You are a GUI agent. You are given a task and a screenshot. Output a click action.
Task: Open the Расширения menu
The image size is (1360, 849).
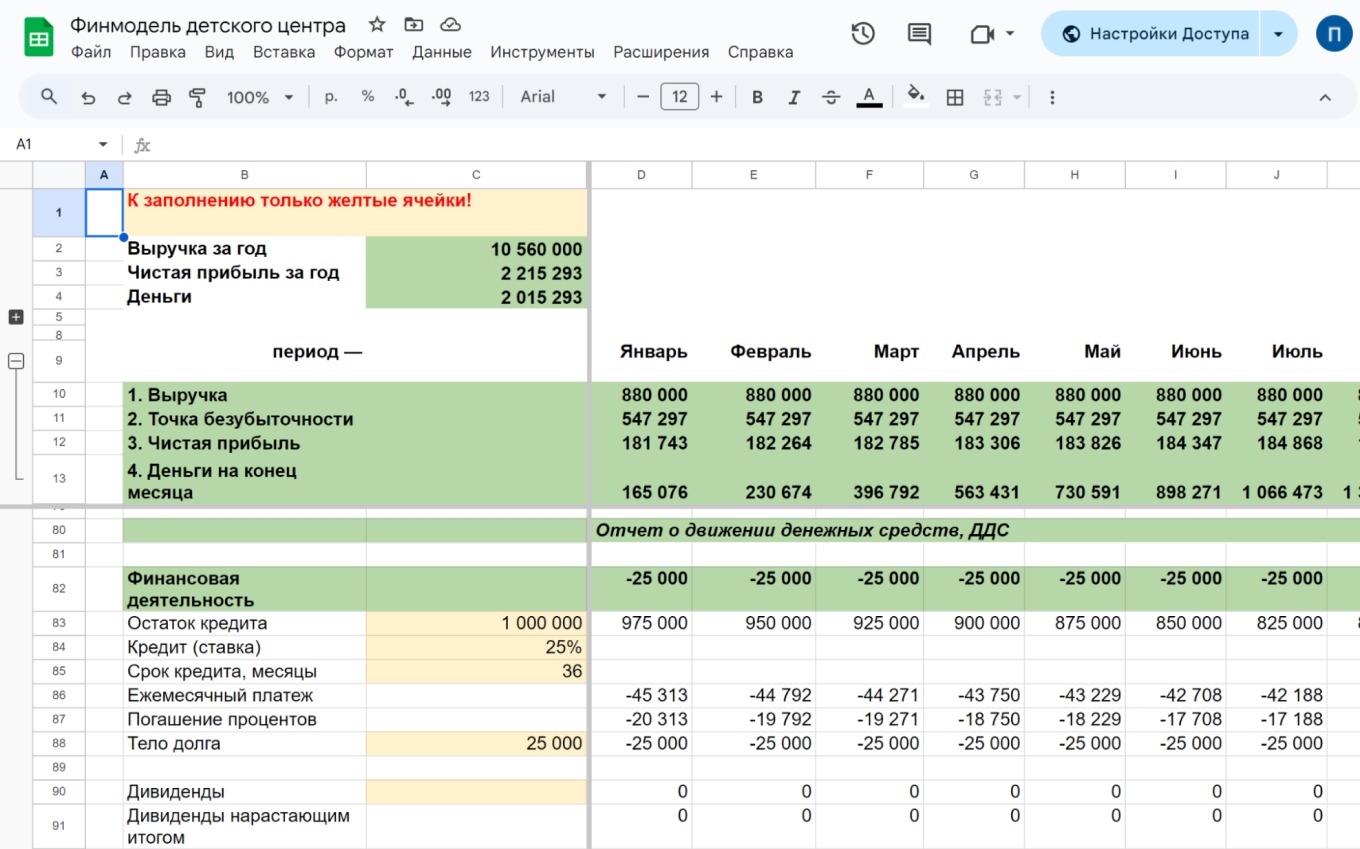point(661,52)
